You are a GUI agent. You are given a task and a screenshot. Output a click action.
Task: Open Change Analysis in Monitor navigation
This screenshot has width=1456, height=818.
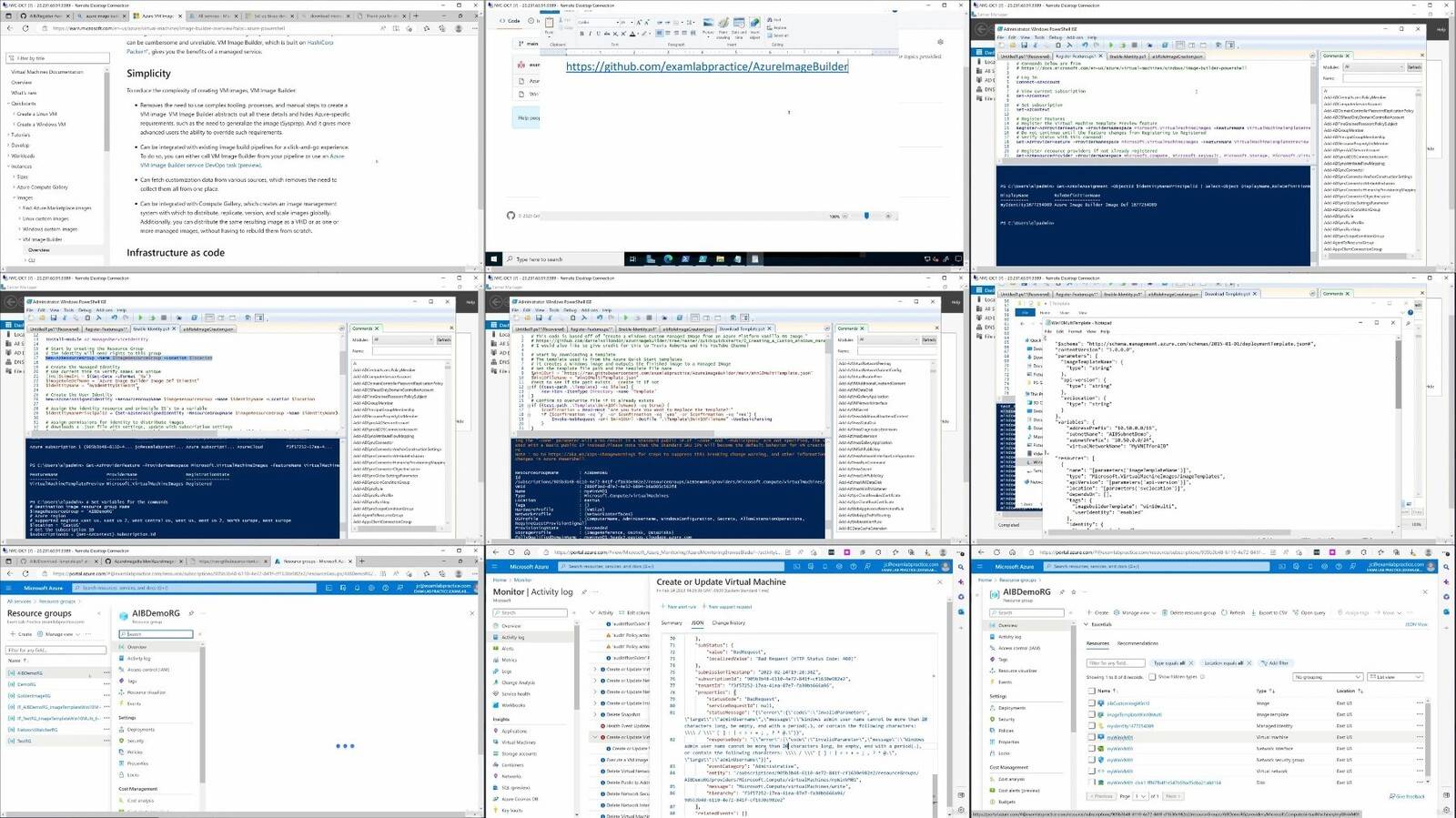[517, 682]
